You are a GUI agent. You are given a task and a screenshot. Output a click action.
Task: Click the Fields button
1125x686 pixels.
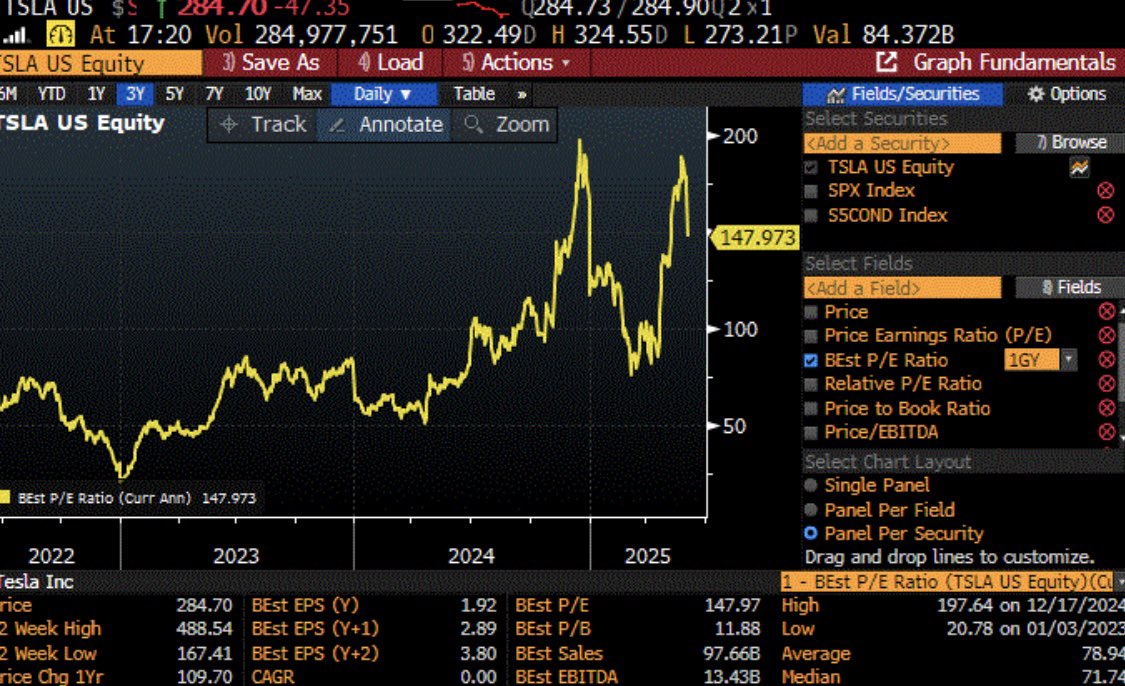[x=1070, y=288]
